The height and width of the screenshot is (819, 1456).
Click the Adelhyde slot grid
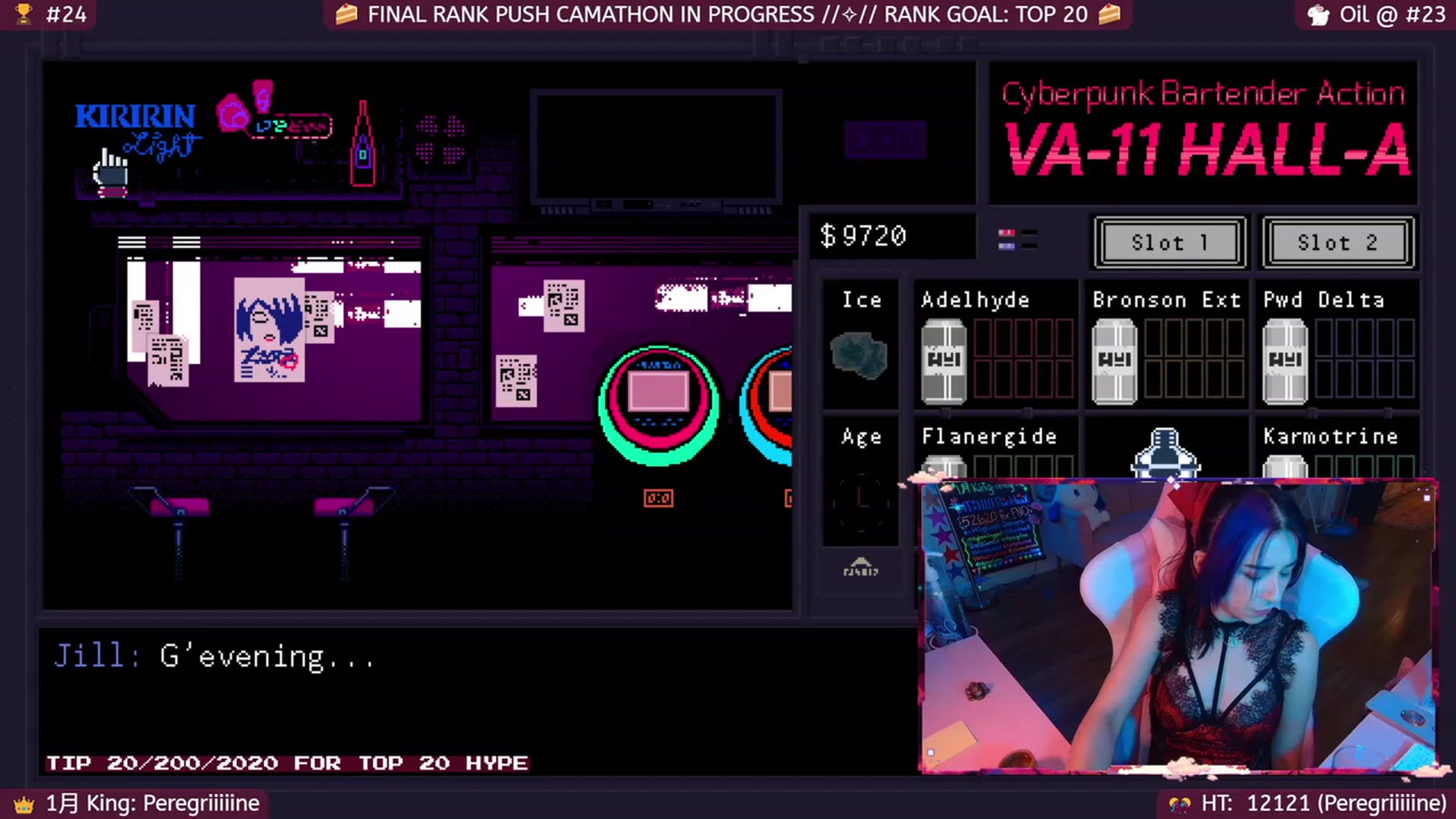[x=1023, y=359]
